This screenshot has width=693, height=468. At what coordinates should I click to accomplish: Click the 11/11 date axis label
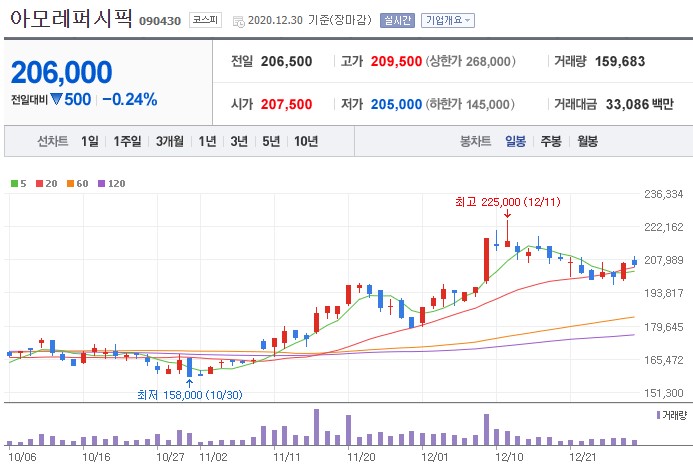click(287, 457)
